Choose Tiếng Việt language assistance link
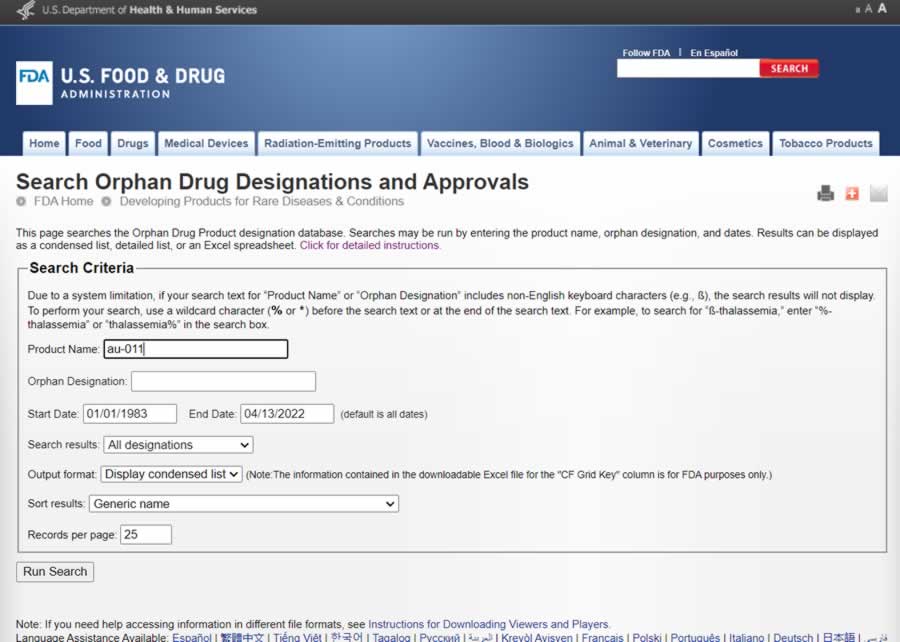The image size is (900, 642). (297, 637)
